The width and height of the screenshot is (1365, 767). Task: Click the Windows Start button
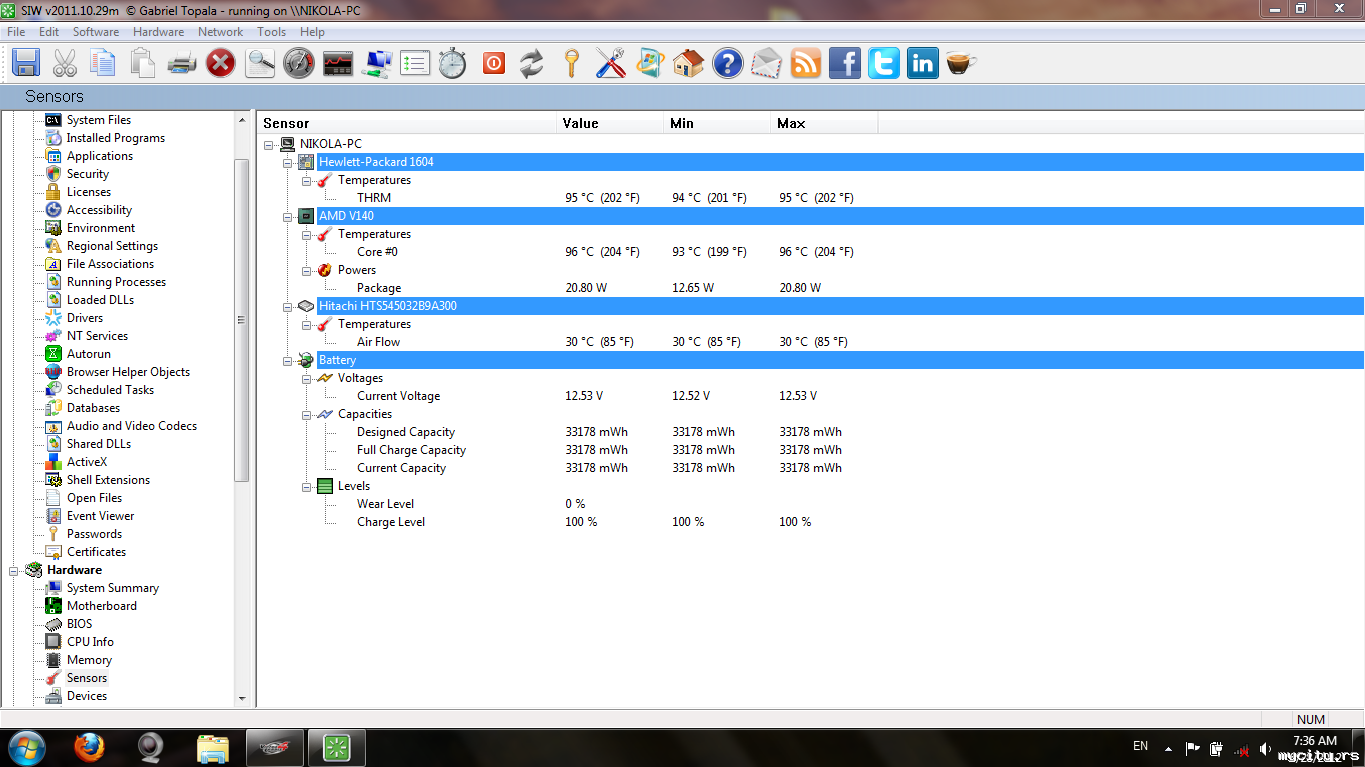pos(27,748)
